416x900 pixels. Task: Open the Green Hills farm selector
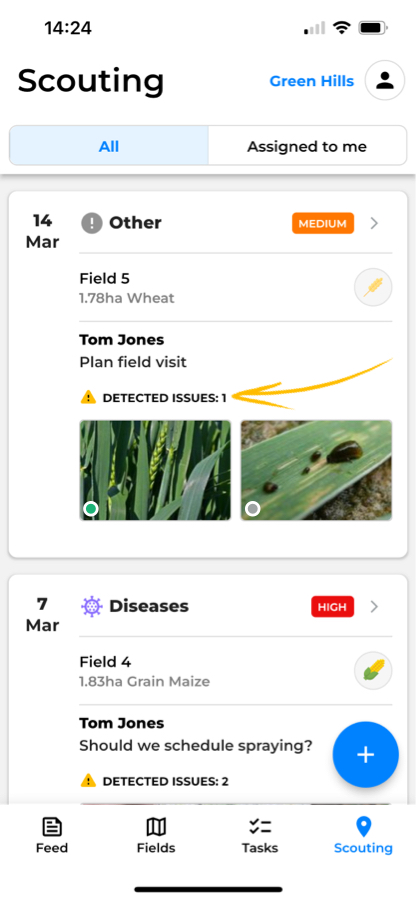point(312,81)
